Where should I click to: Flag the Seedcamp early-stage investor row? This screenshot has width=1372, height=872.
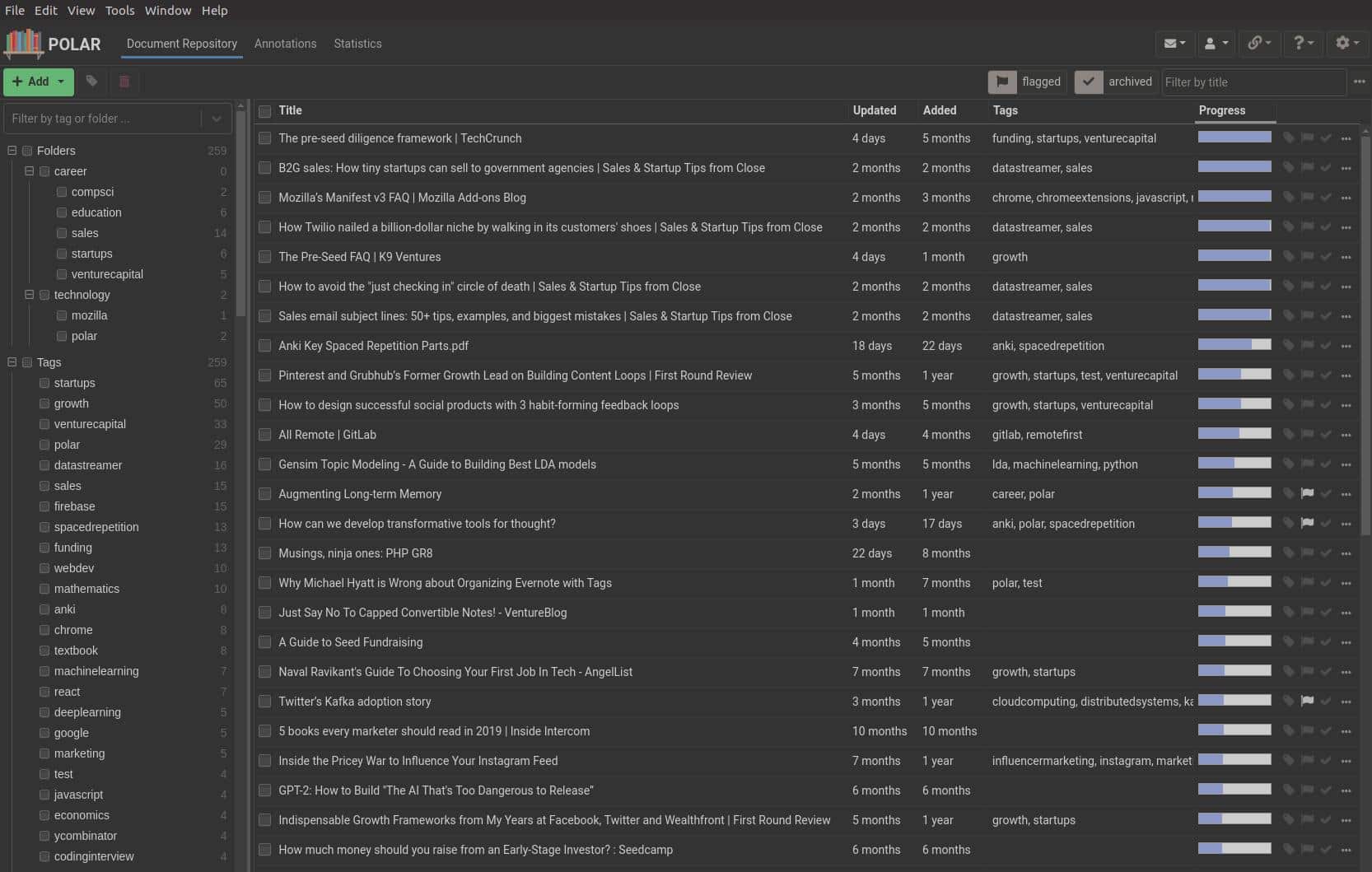(x=1307, y=850)
